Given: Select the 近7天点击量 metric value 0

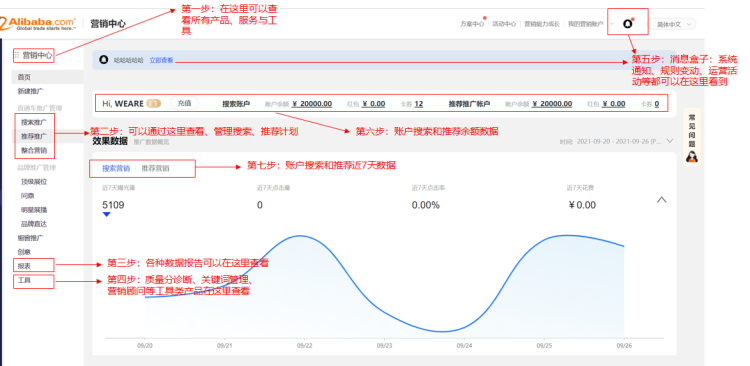Looking at the screenshot, I should (x=260, y=205).
